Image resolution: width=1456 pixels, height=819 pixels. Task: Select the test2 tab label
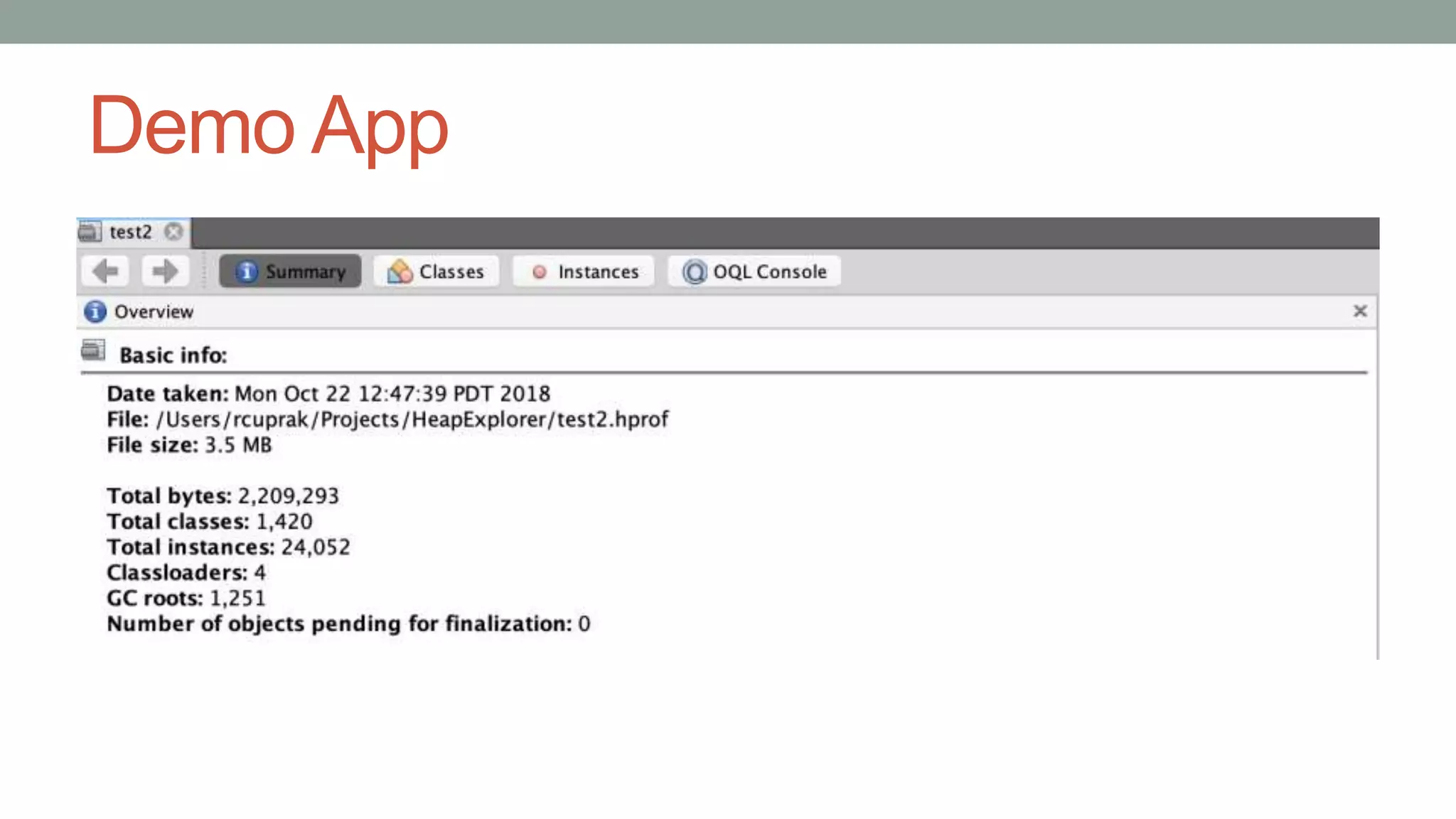click(x=131, y=232)
